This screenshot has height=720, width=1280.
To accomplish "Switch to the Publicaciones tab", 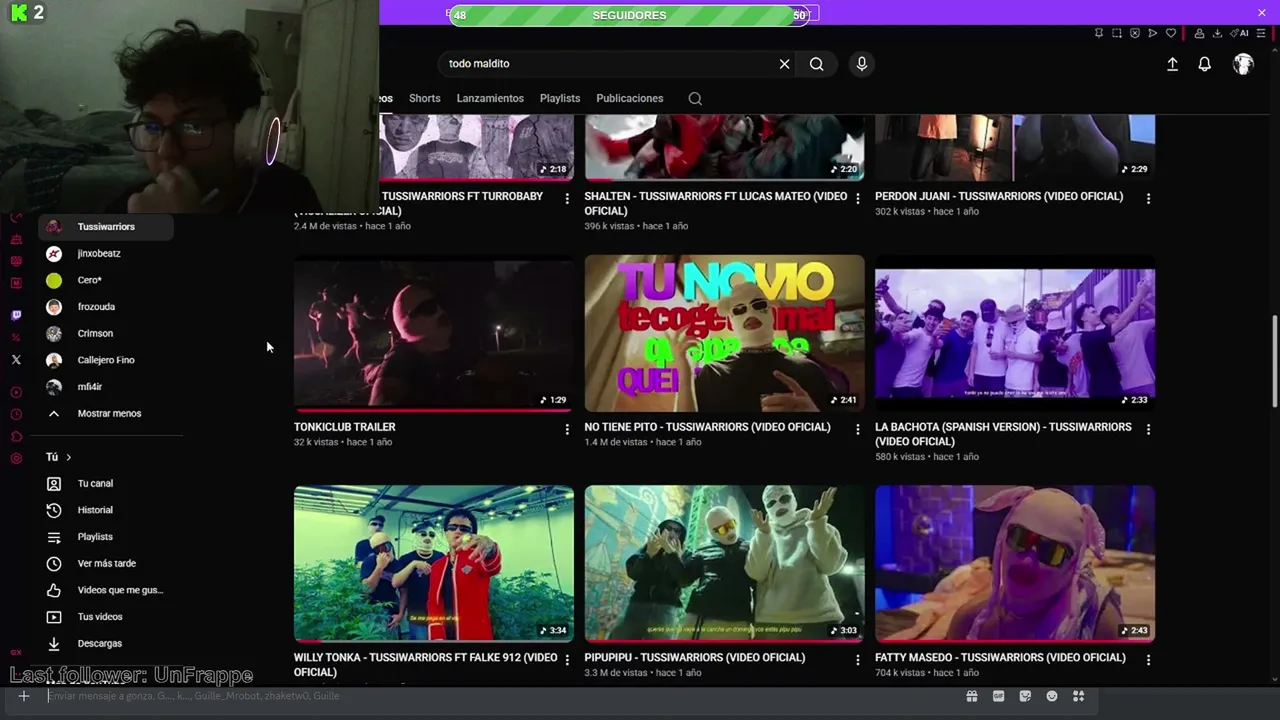I will (x=630, y=99).
